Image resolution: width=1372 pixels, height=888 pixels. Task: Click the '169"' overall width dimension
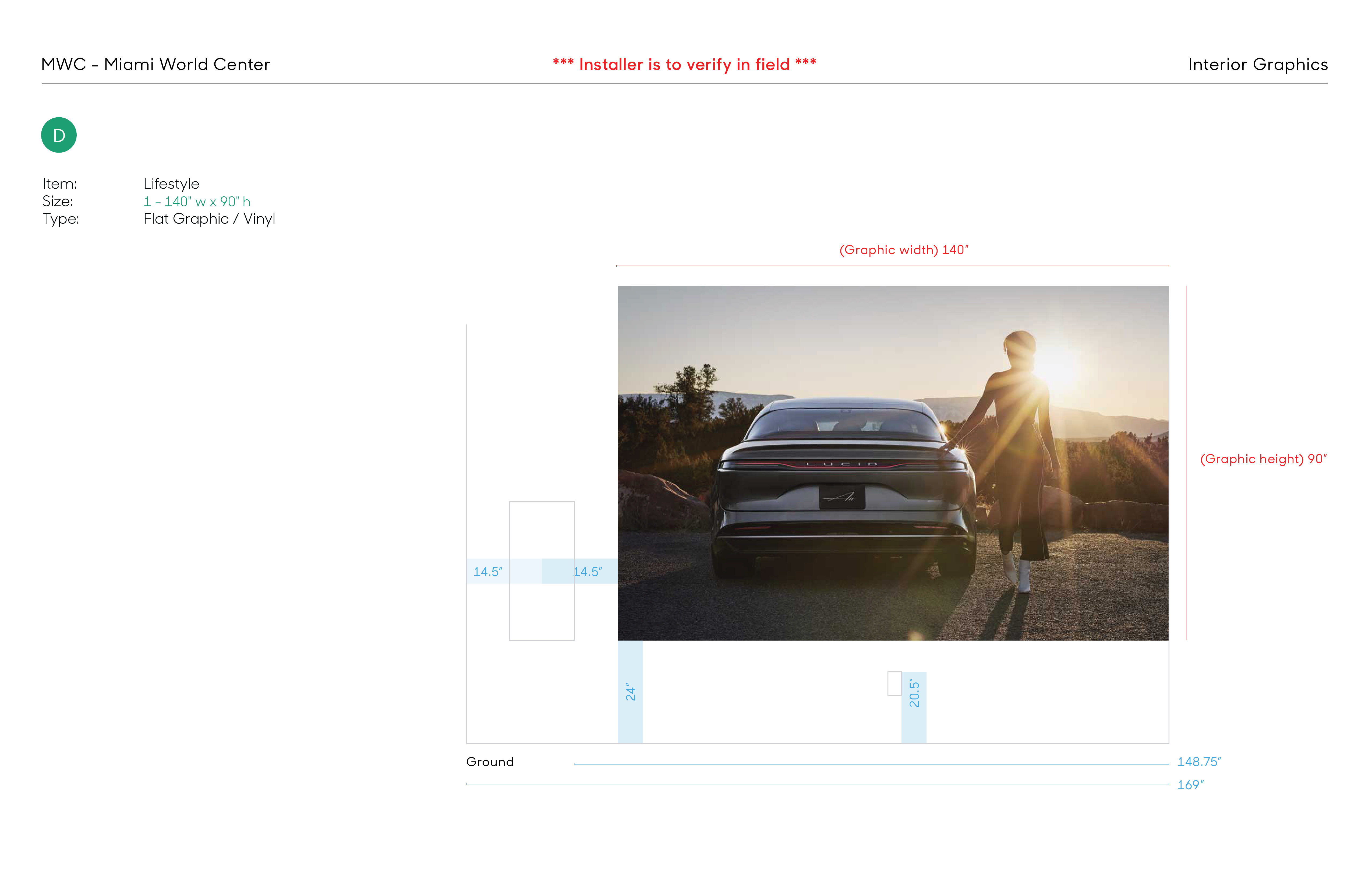point(1190,785)
